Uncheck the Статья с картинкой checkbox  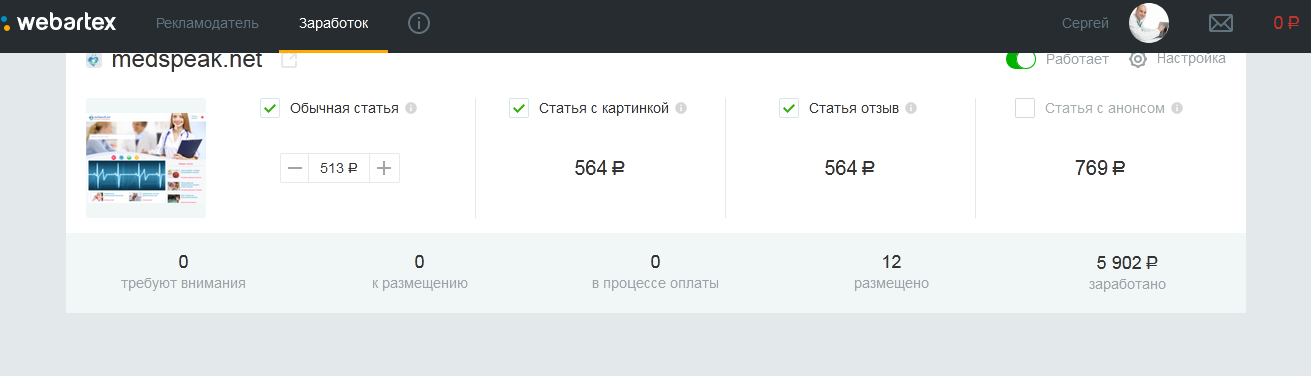[519, 108]
